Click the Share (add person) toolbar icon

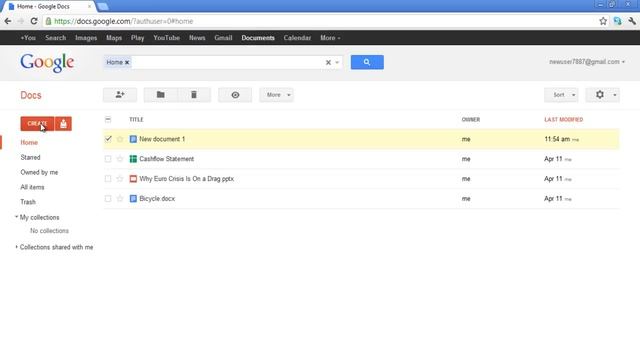(120, 95)
